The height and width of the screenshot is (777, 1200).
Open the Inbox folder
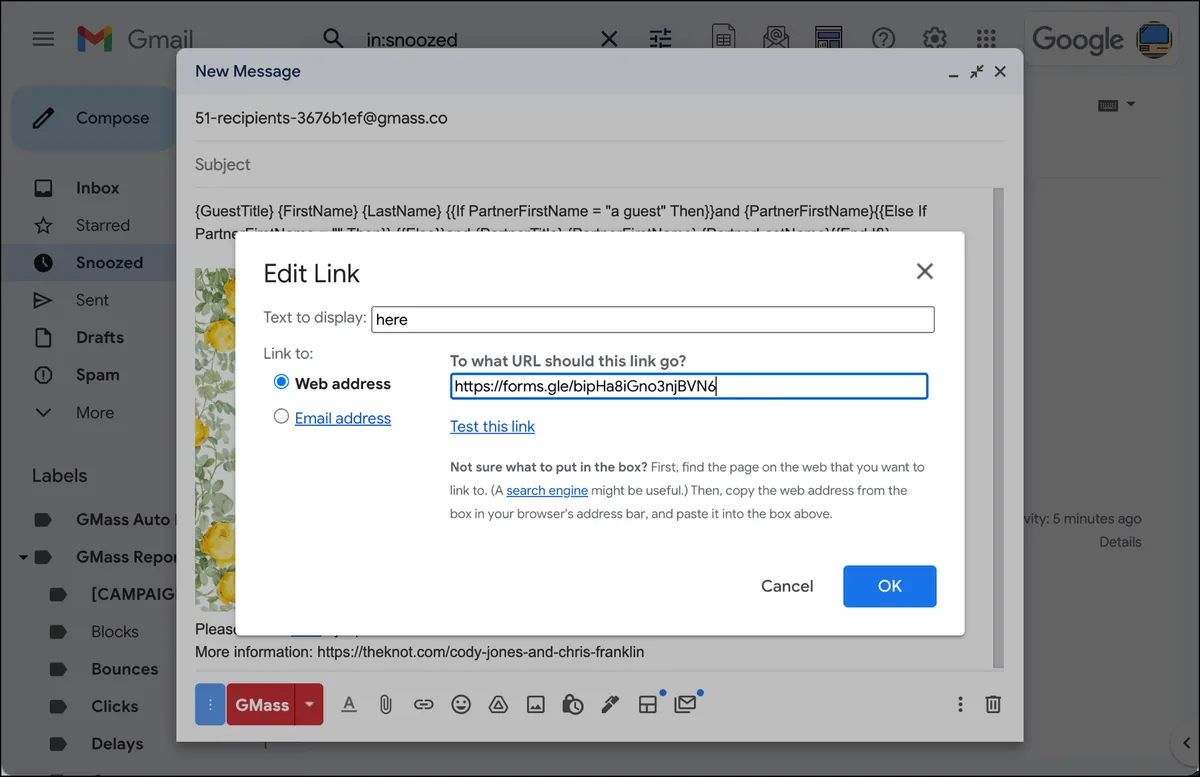96,188
